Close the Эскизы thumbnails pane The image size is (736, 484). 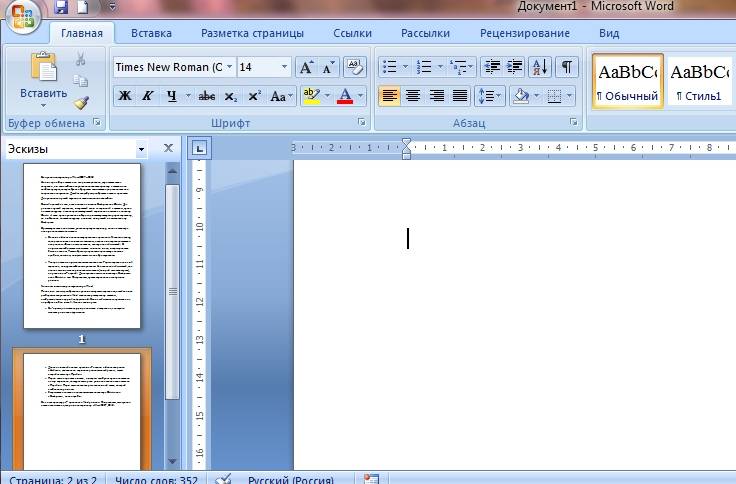[168, 148]
